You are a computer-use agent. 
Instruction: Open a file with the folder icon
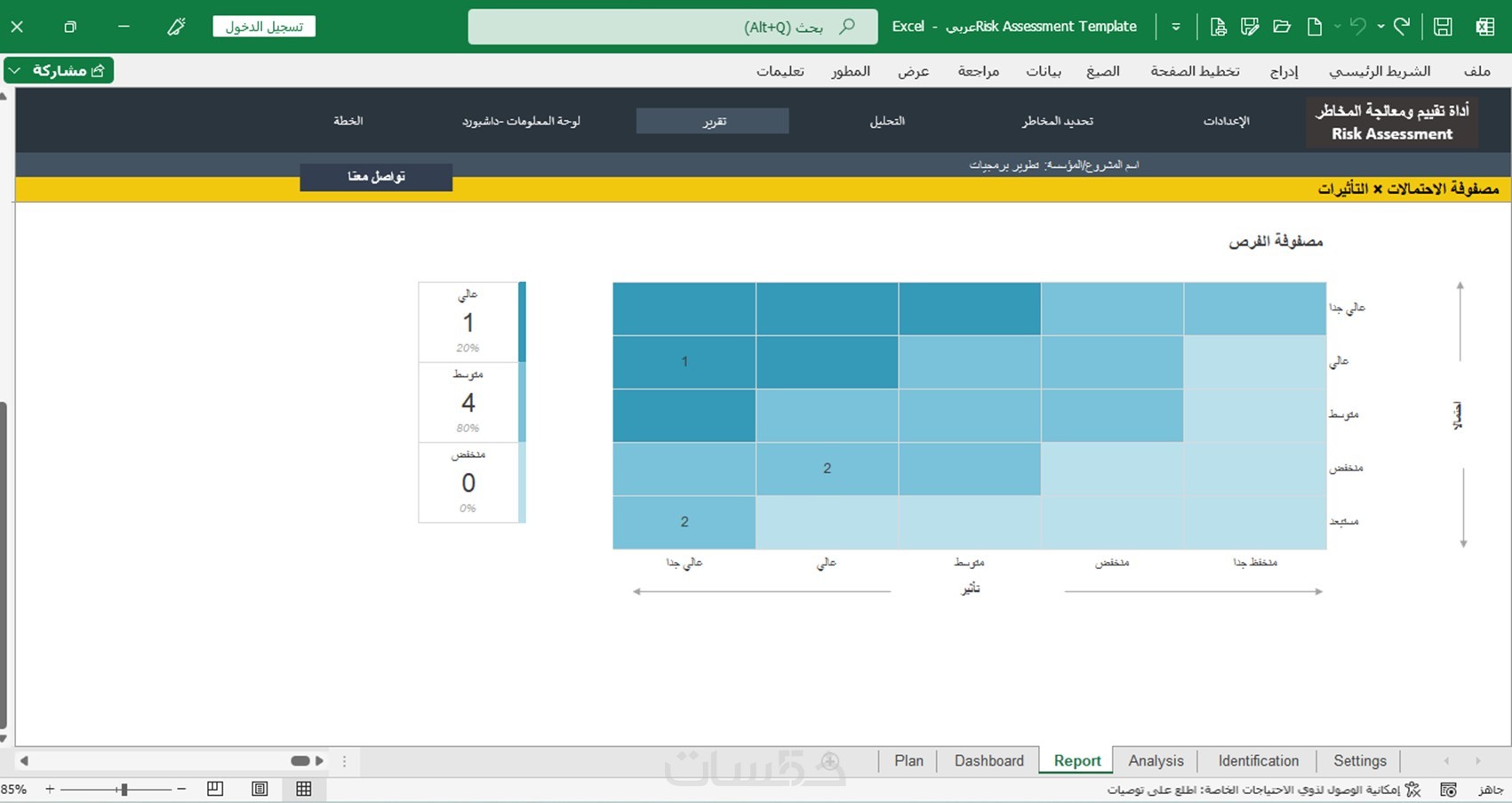click(x=1282, y=27)
